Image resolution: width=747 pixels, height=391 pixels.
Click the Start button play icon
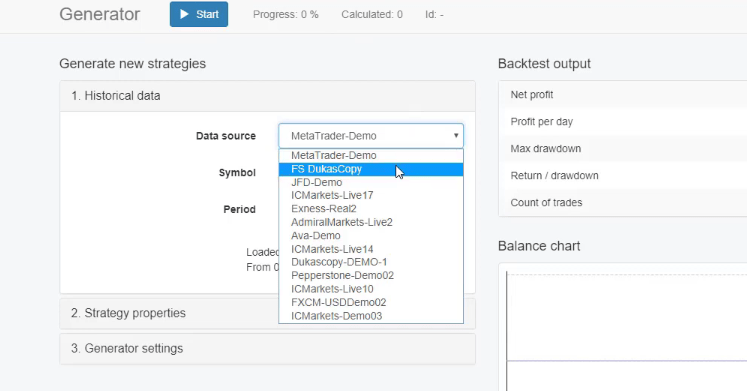184,14
